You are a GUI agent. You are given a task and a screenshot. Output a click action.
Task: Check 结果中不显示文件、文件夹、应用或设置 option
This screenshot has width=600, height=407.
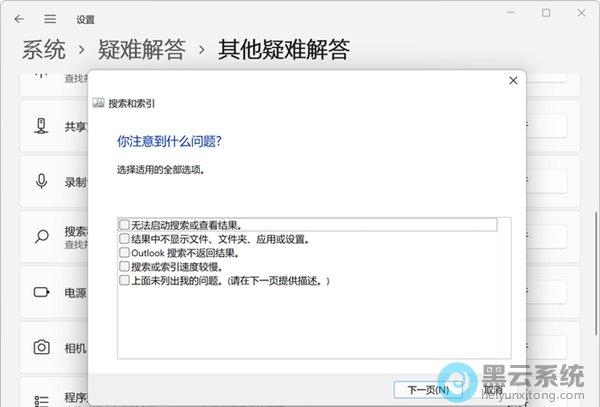click(x=123, y=239)
